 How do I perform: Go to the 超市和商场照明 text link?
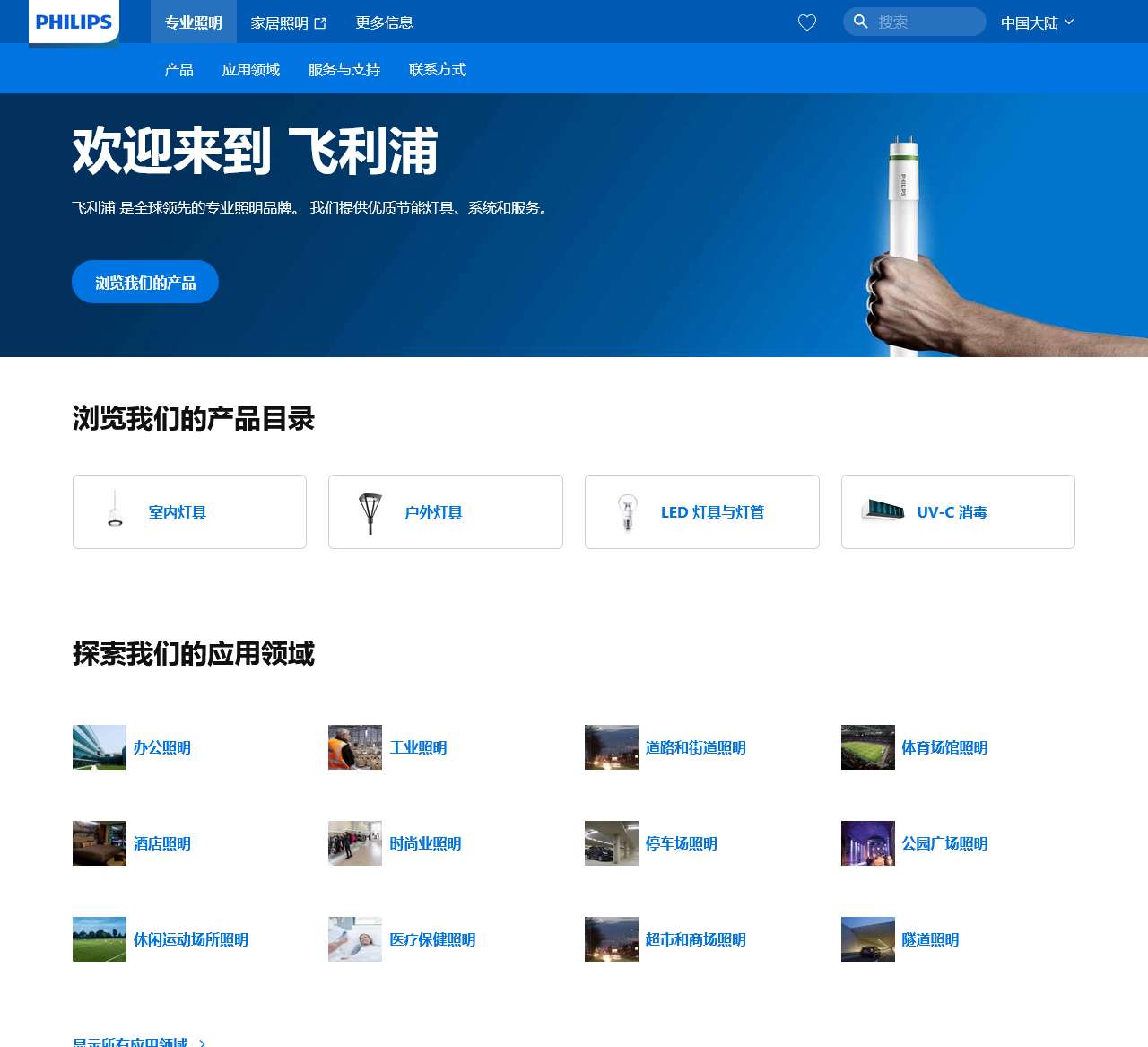click(x=696, y=939)
